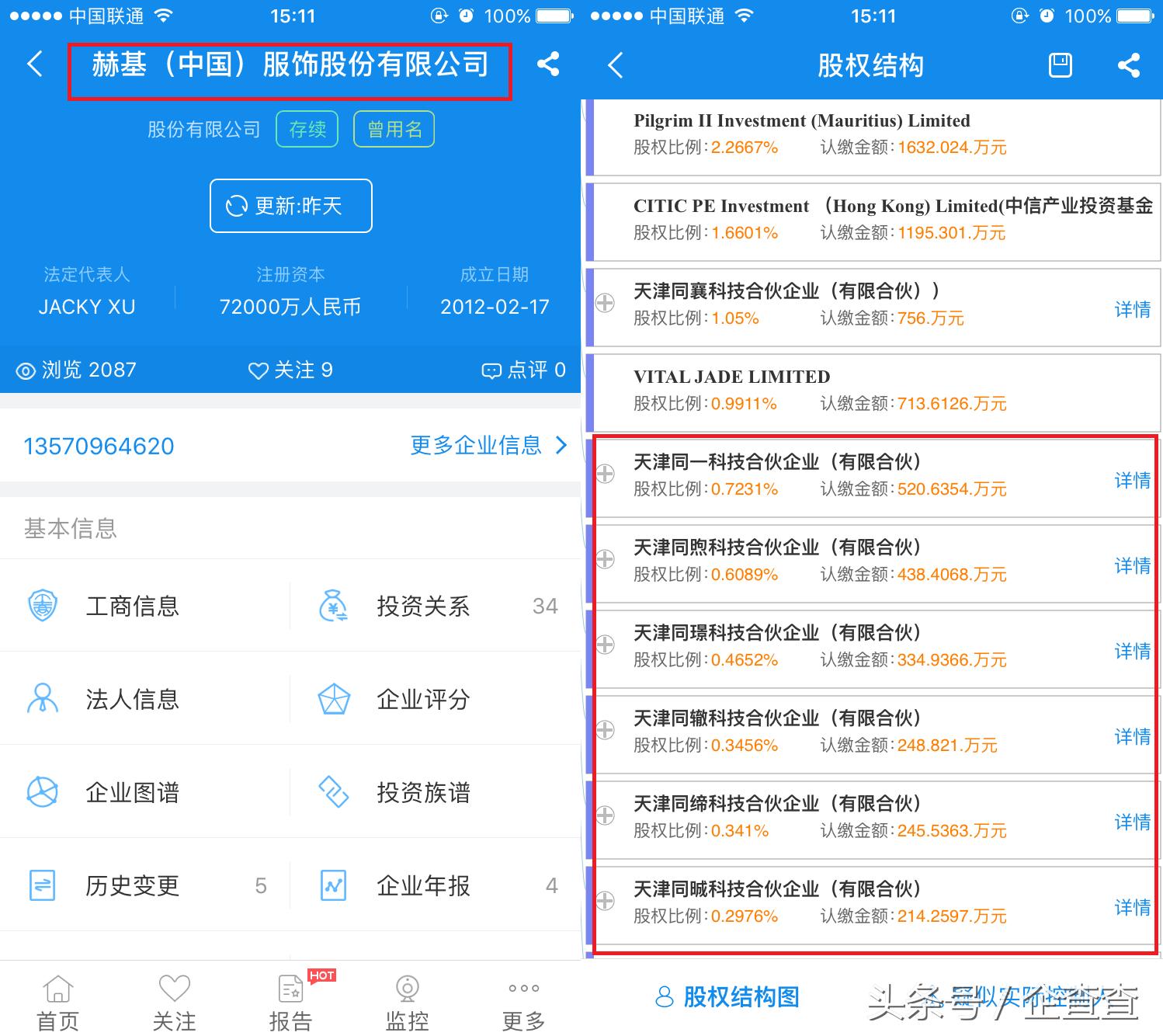Expand 天津同煦科技合伙企业 shareholder entry

[605, 561]
